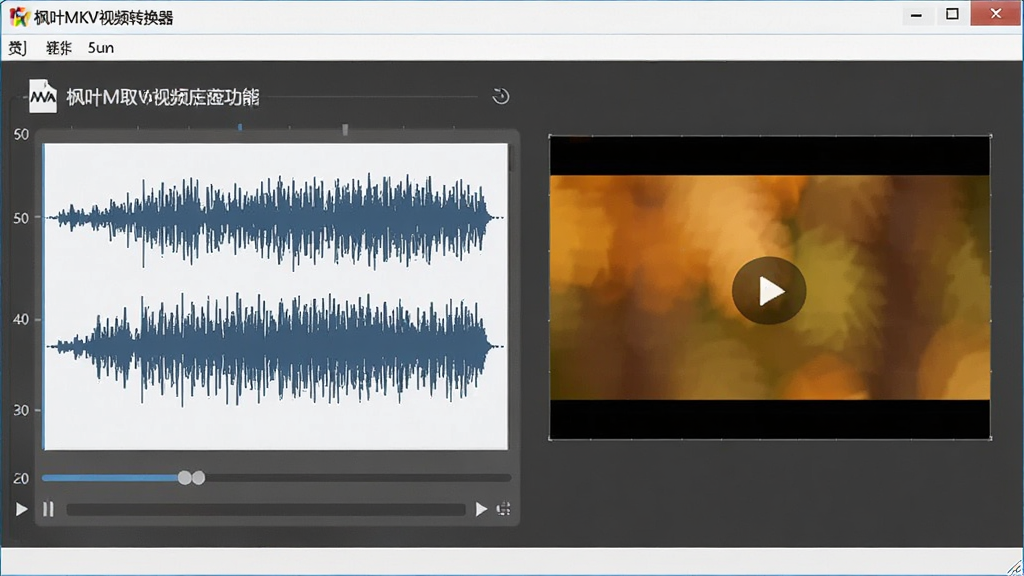Viewport: 1024px width, 576px height.
Task: Click the right round handle on the slider
Action: point(199,478)
